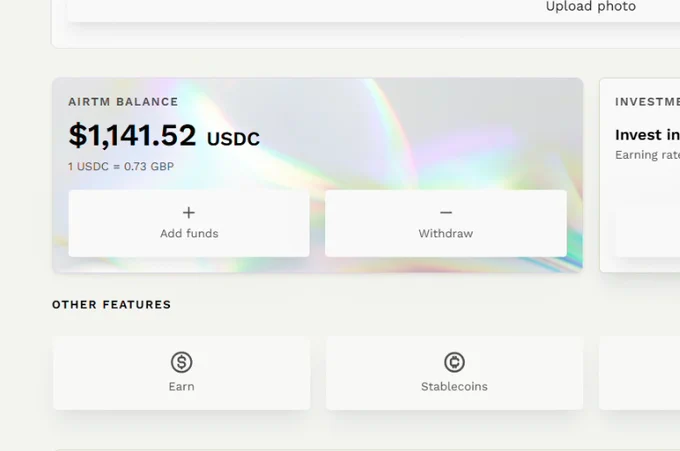Screen dimensions: 680x451
Task: Open the Earn feature card
Action: tap(181, 373)
